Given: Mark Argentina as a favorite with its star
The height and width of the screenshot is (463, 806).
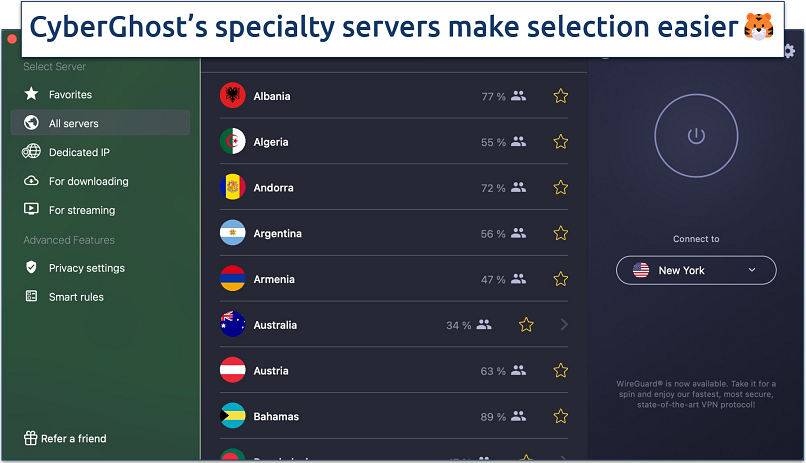Looking at the screenshot, I should (561, 233).
